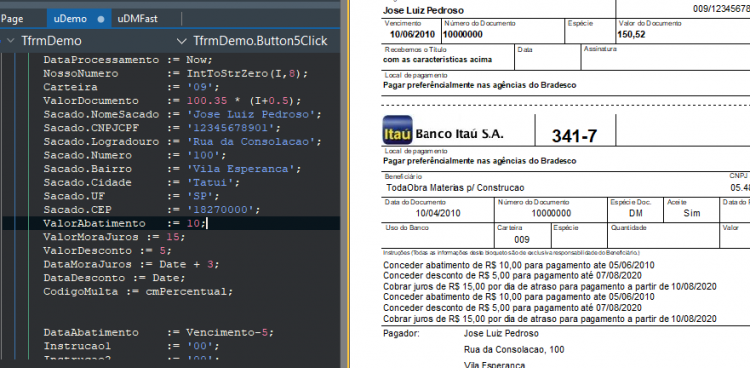Click first 'Cobrar juros de R$ 15,00' instruction
This screenshot has width=750, height=368.
point(550,286)
